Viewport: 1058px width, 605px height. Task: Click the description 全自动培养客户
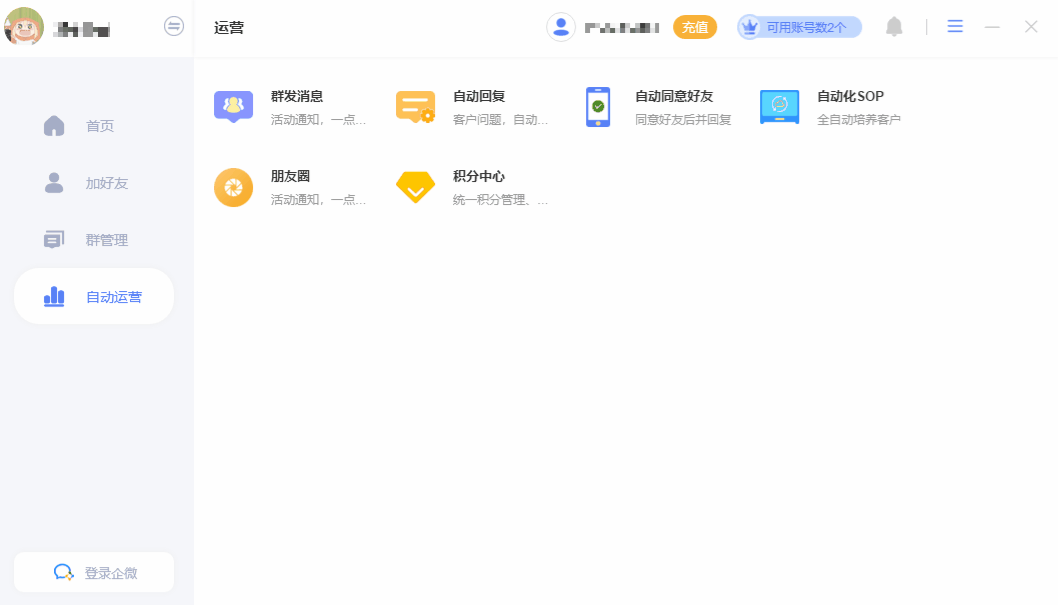click(859, 119)
